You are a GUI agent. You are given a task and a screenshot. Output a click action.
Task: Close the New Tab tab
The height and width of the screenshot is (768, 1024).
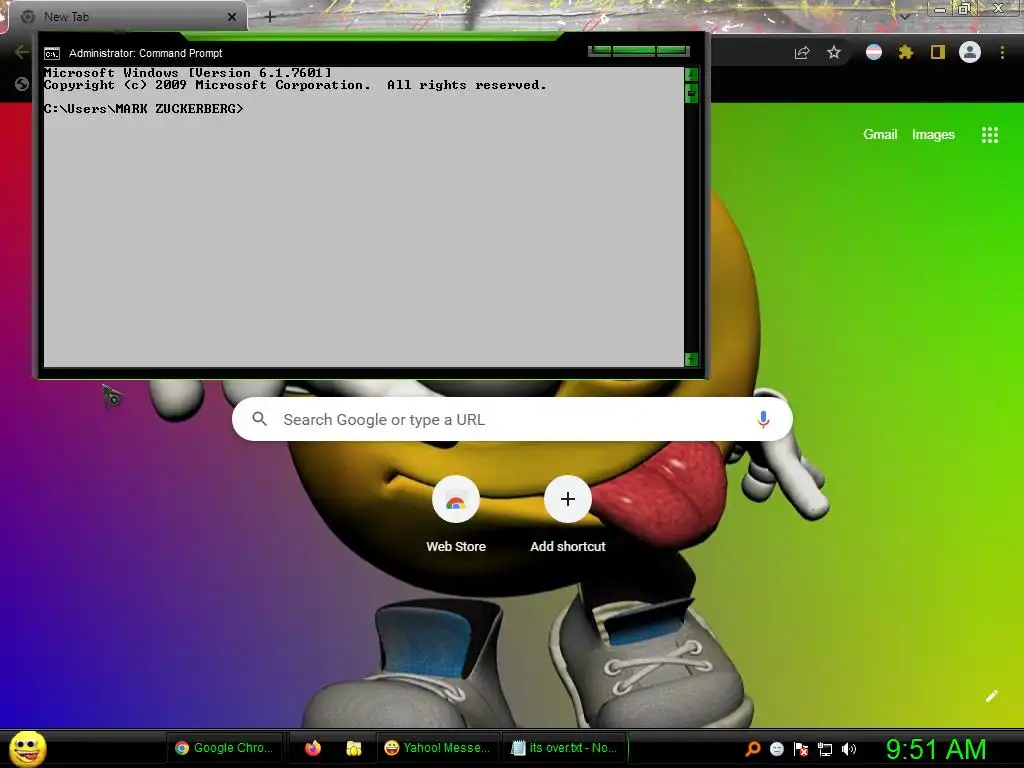point(232,17)
